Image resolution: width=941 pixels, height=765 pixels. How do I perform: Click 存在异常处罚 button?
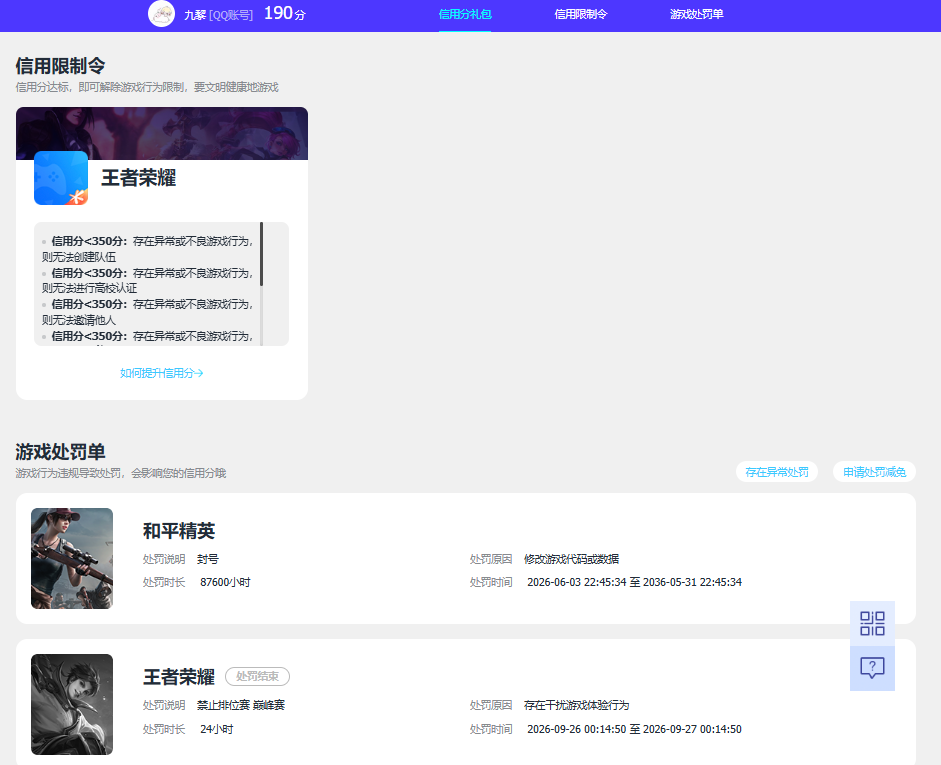(x=777, y=472)
